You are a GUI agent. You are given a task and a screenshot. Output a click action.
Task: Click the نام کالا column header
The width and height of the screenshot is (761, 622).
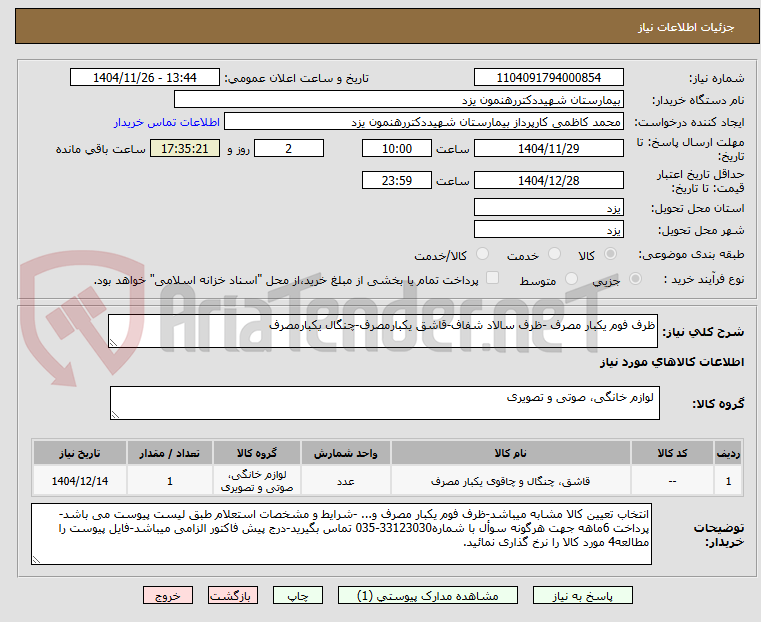[x=511, y=453]
